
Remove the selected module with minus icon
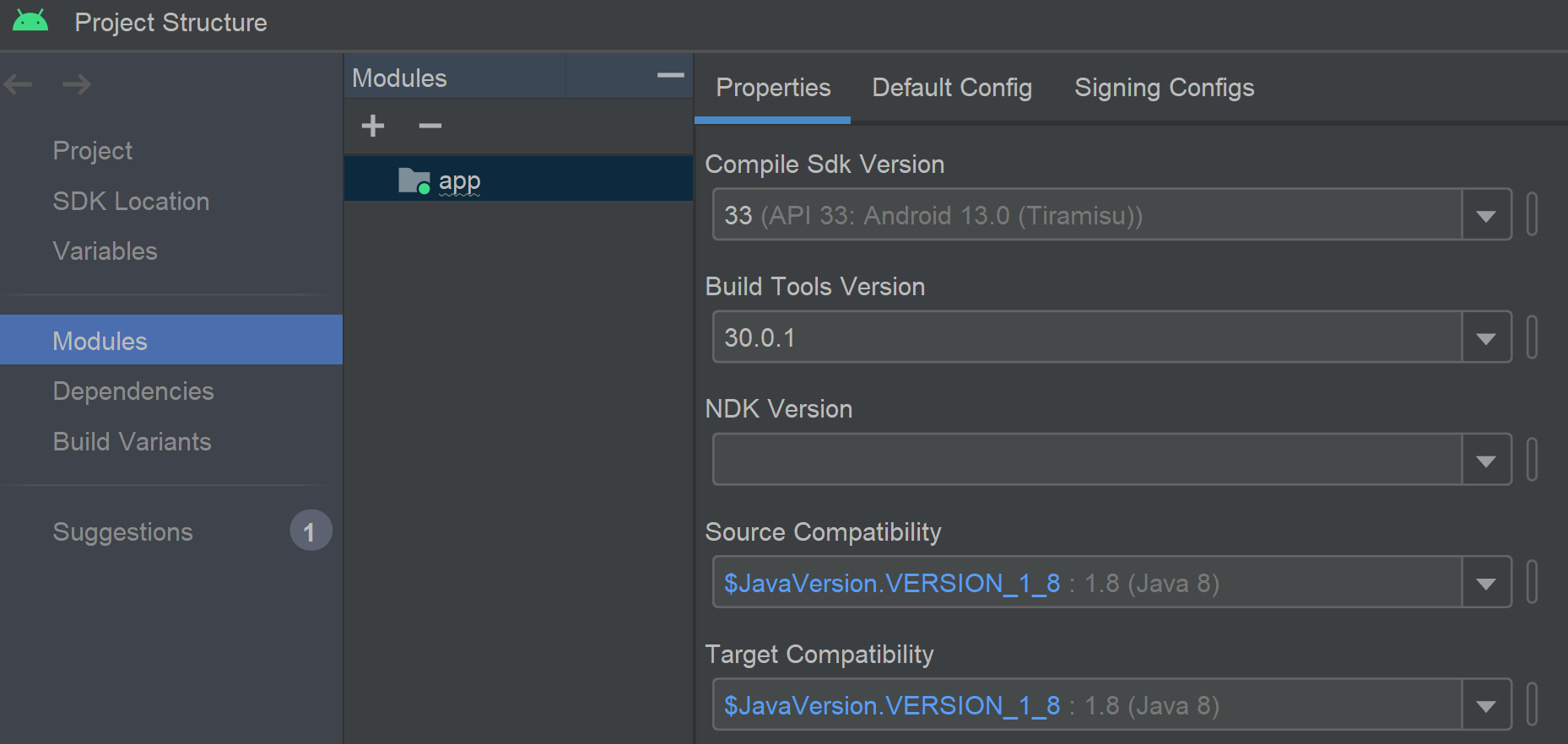(x=430, y=126)
